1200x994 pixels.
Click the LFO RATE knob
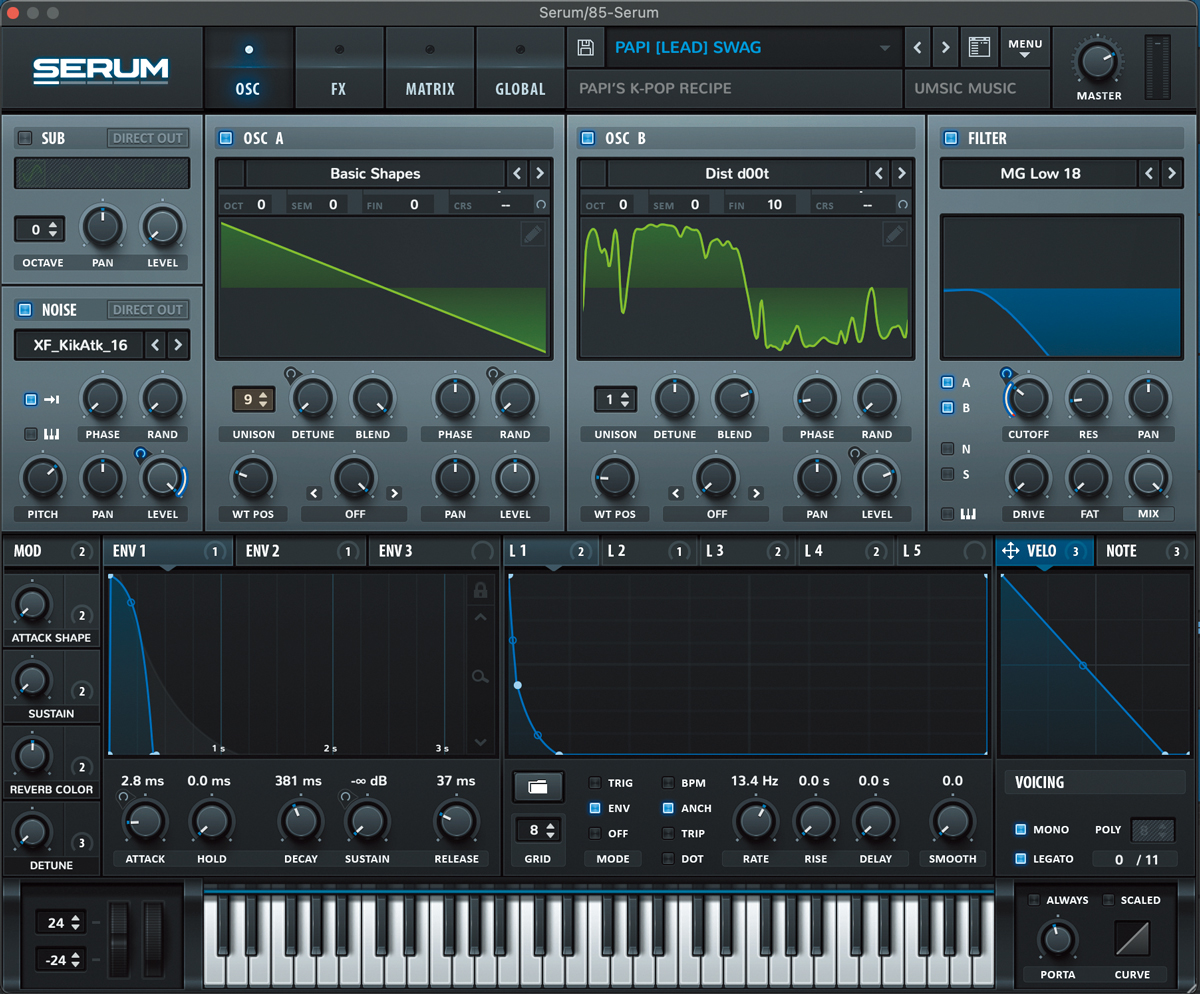coord(756,822)
